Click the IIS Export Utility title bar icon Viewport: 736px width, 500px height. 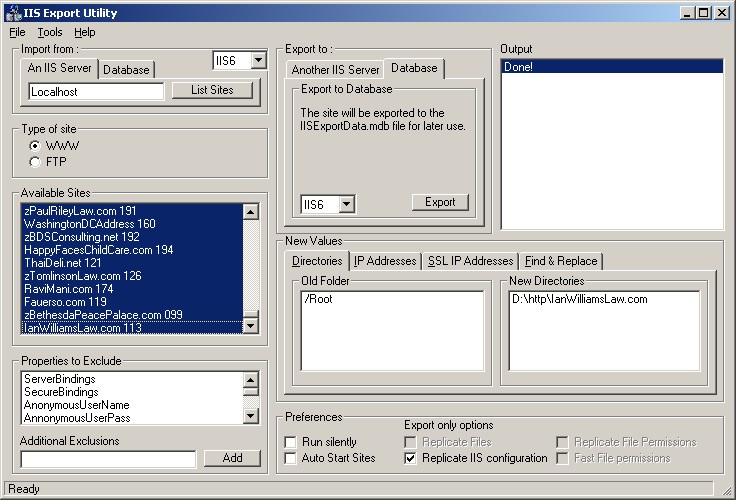(x=12, y=13)
